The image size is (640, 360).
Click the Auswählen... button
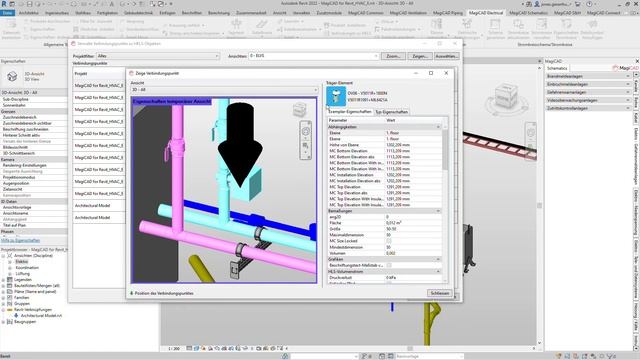tap(447, 56)
